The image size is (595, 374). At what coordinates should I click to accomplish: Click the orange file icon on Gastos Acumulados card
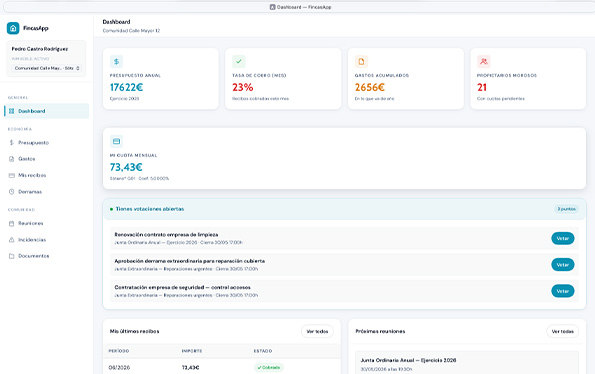click(361, 61)
